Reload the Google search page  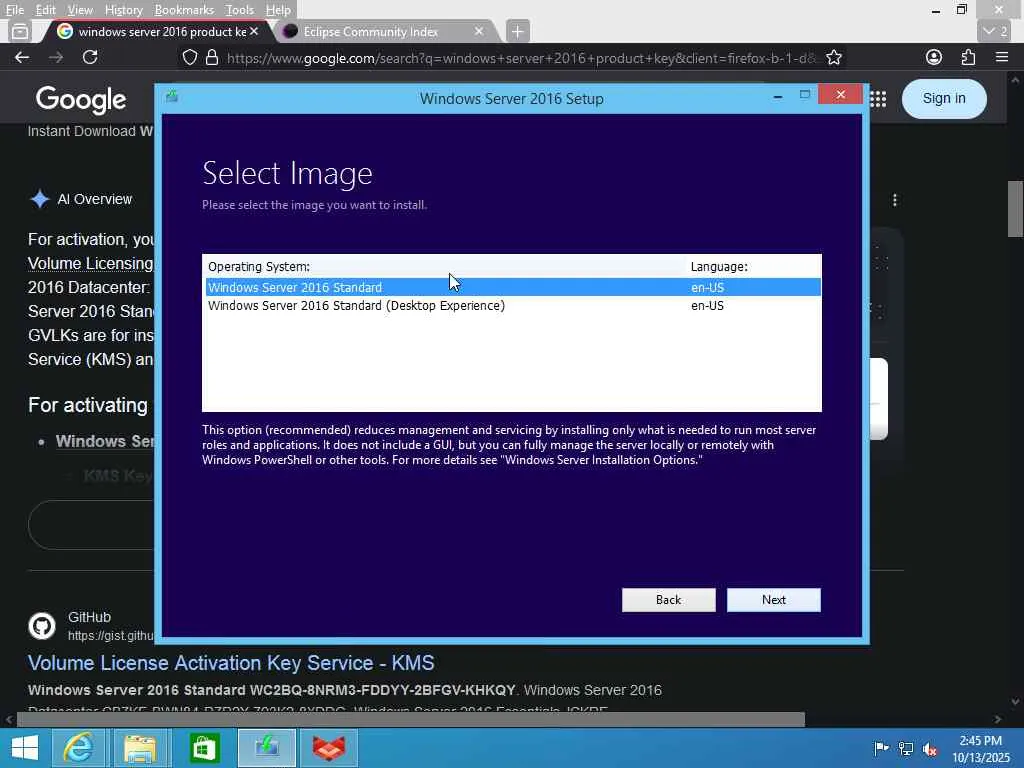(90, 57)
